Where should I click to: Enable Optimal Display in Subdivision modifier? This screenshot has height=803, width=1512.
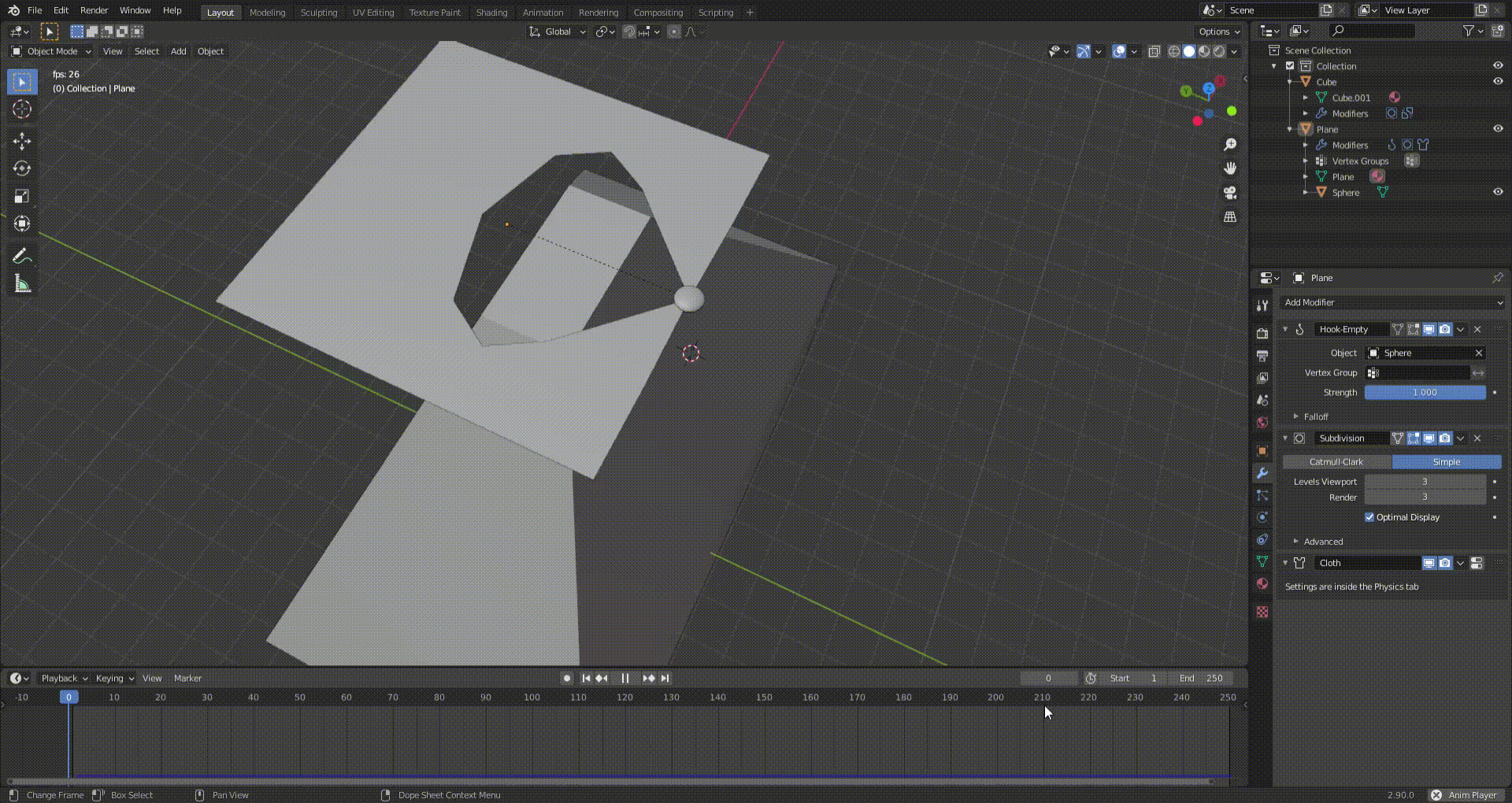[x=1370, y=517]
